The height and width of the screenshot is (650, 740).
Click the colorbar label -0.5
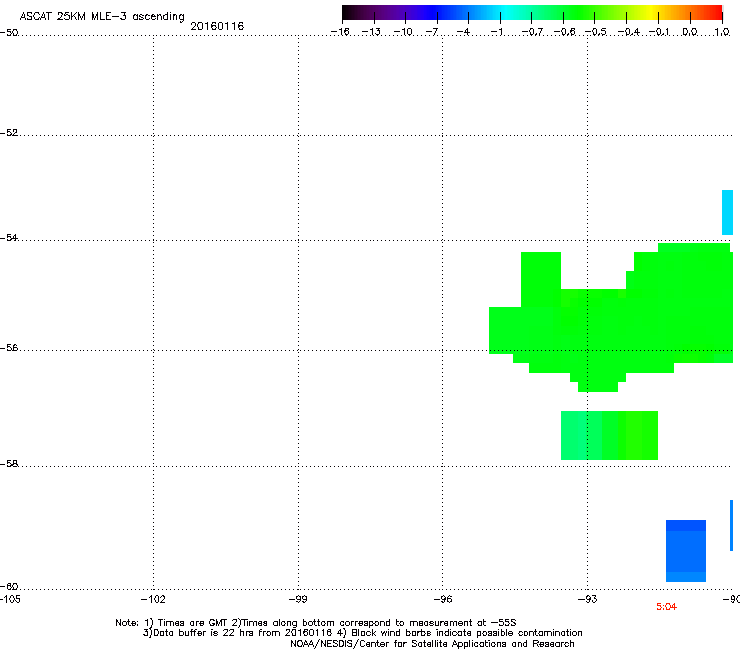tap(596, 32)
